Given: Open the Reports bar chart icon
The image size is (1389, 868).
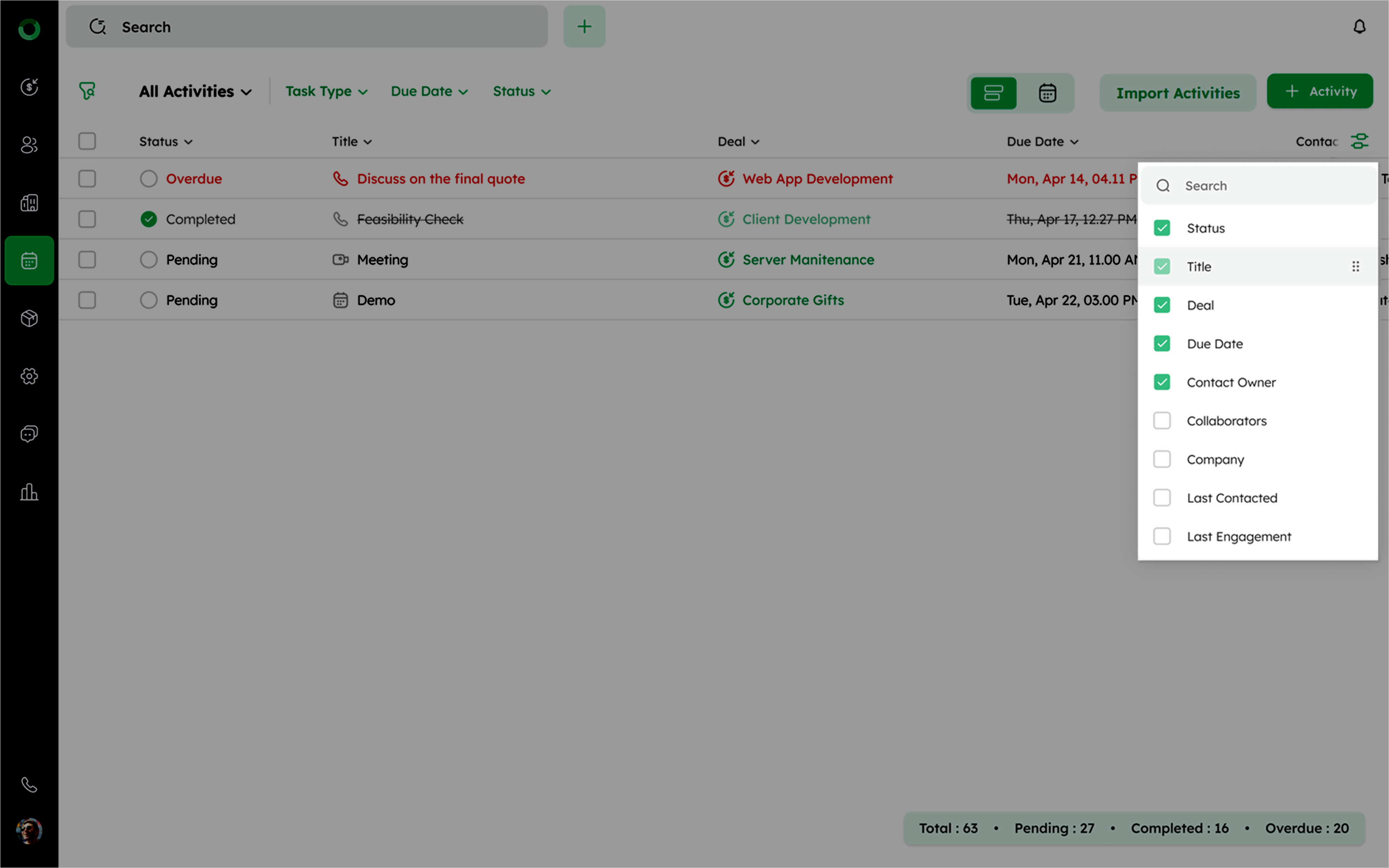Looking at the screenshot, I should tap(29, 492).
